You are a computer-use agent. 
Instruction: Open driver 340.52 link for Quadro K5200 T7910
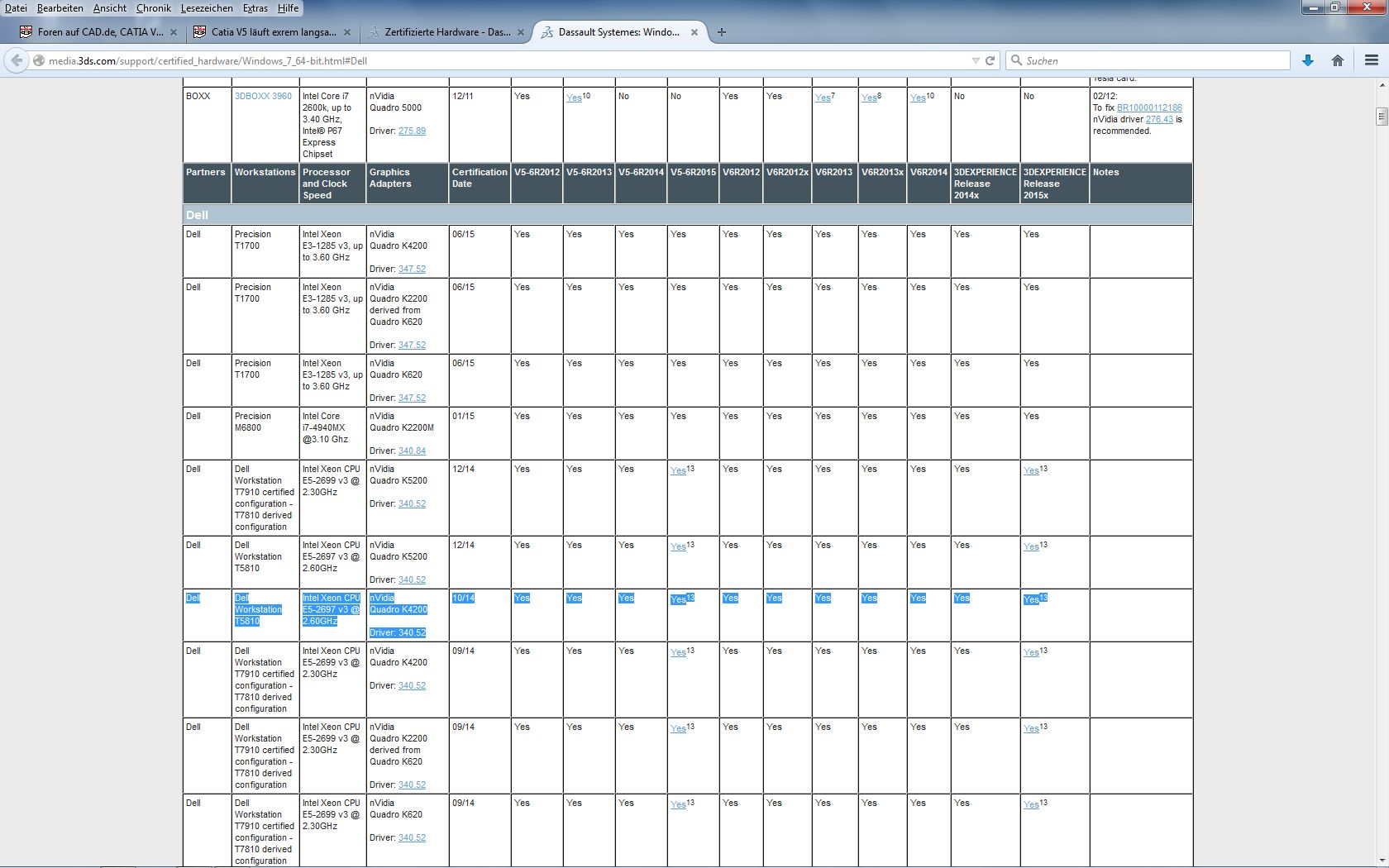[x=412, y=504]
